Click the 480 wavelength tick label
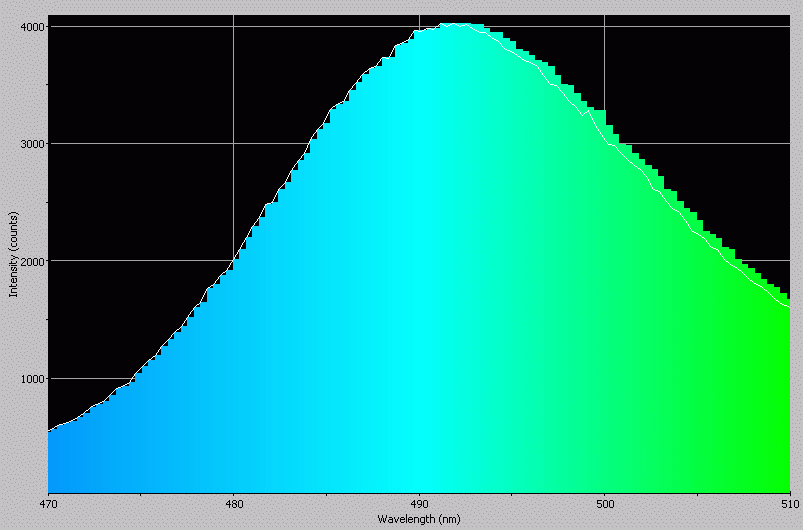 (x=233, y=506)
